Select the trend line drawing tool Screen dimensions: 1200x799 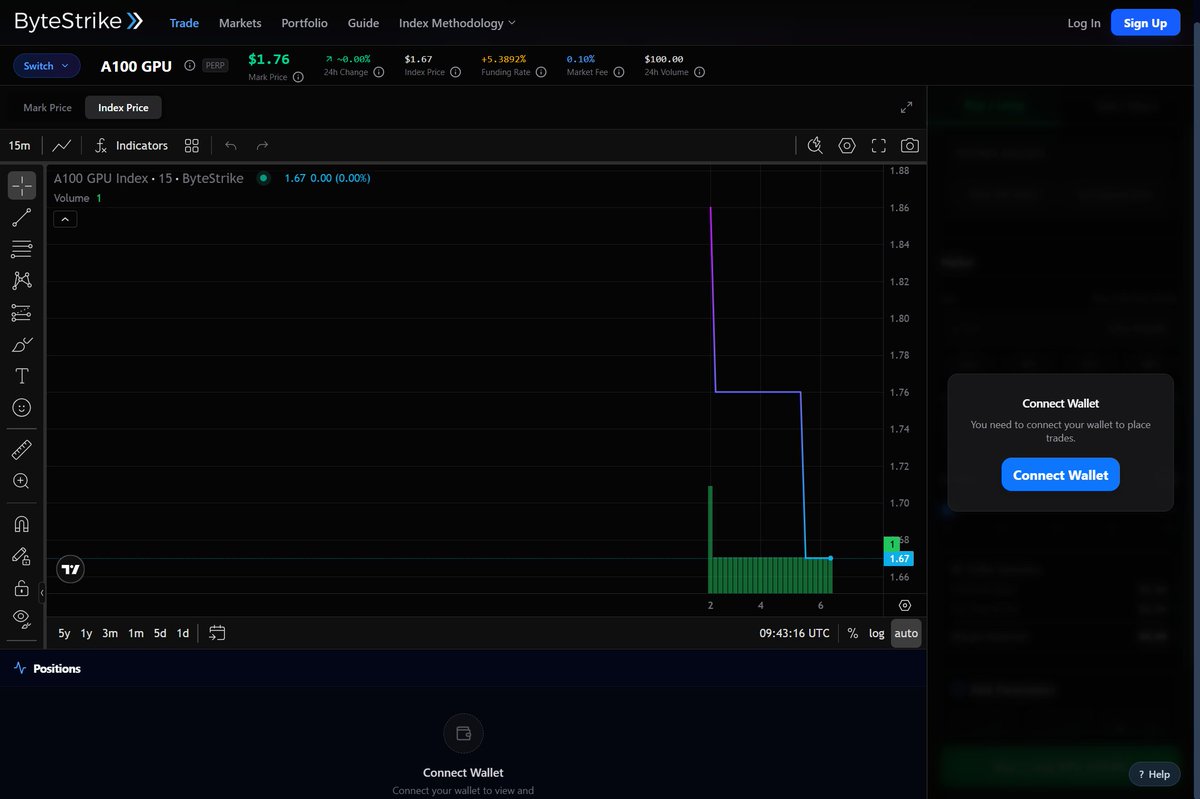[x=21, y=217]
